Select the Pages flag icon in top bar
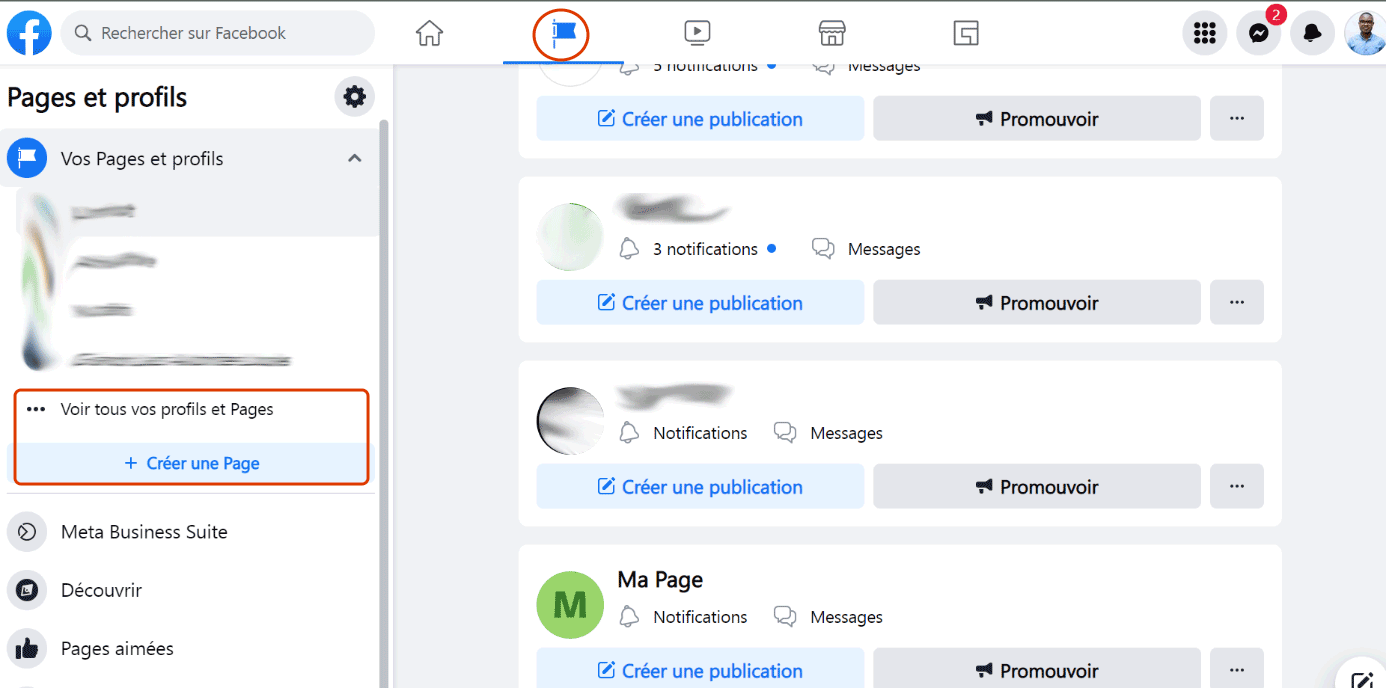Screen dimensions: 1386x688 (562, 33)
